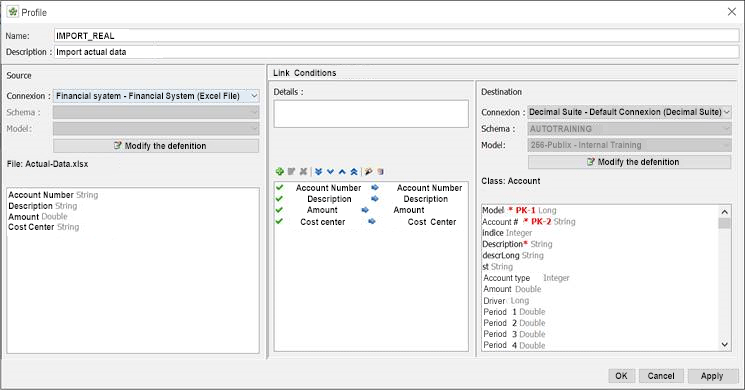Select destination field Period 4 Double
Viewport: 745px width, 390px height.
coord(514,345)
